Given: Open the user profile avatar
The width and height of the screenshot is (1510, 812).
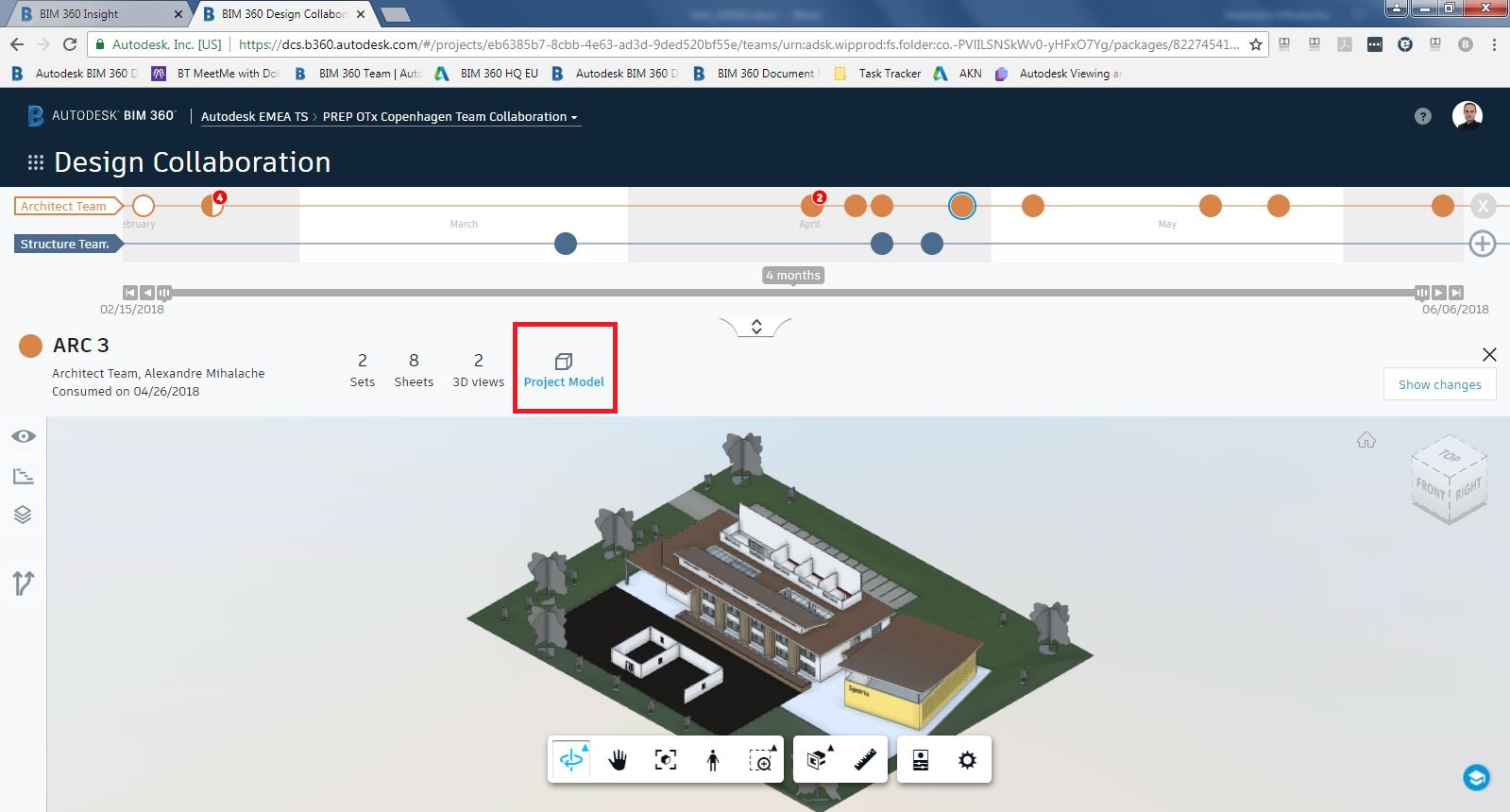Looking at the screenshot, I should (x=1468, y=116).
